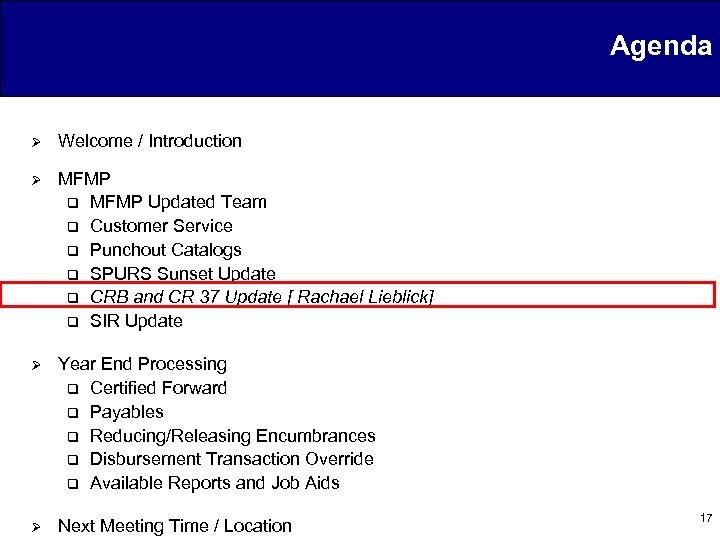Click the square bullet before Available Reports

[x=73, y=484]
